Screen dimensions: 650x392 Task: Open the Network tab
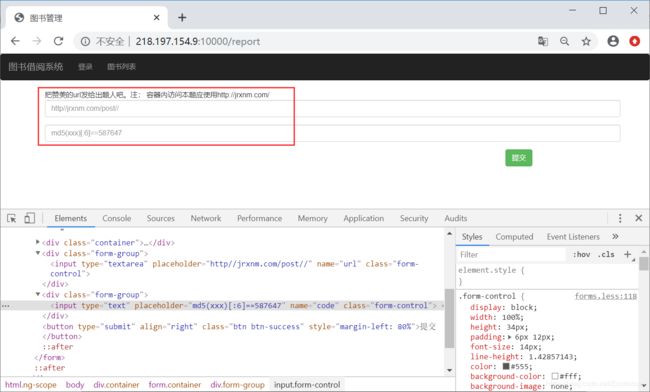click(206, 218)
